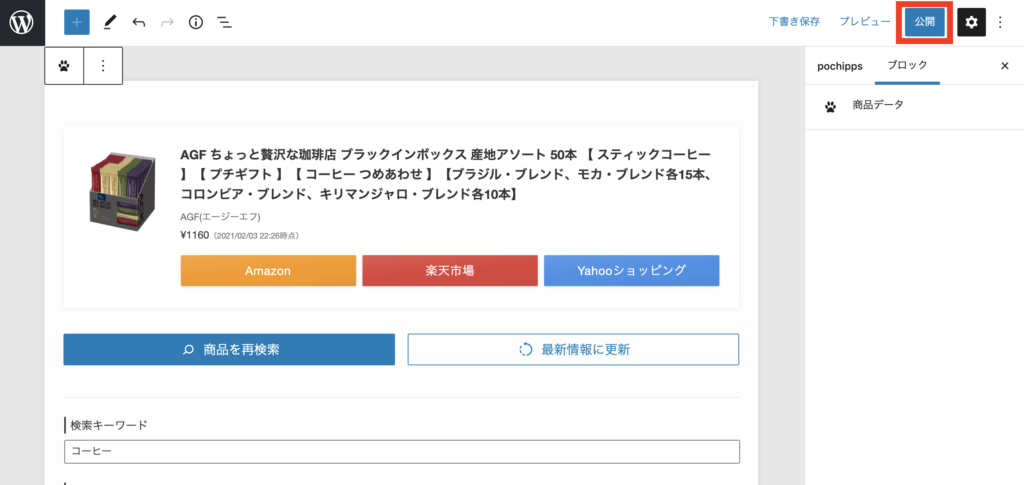Click the 下書き保存 link
The image size is (1024, 485).
click(x=794, y=22)
